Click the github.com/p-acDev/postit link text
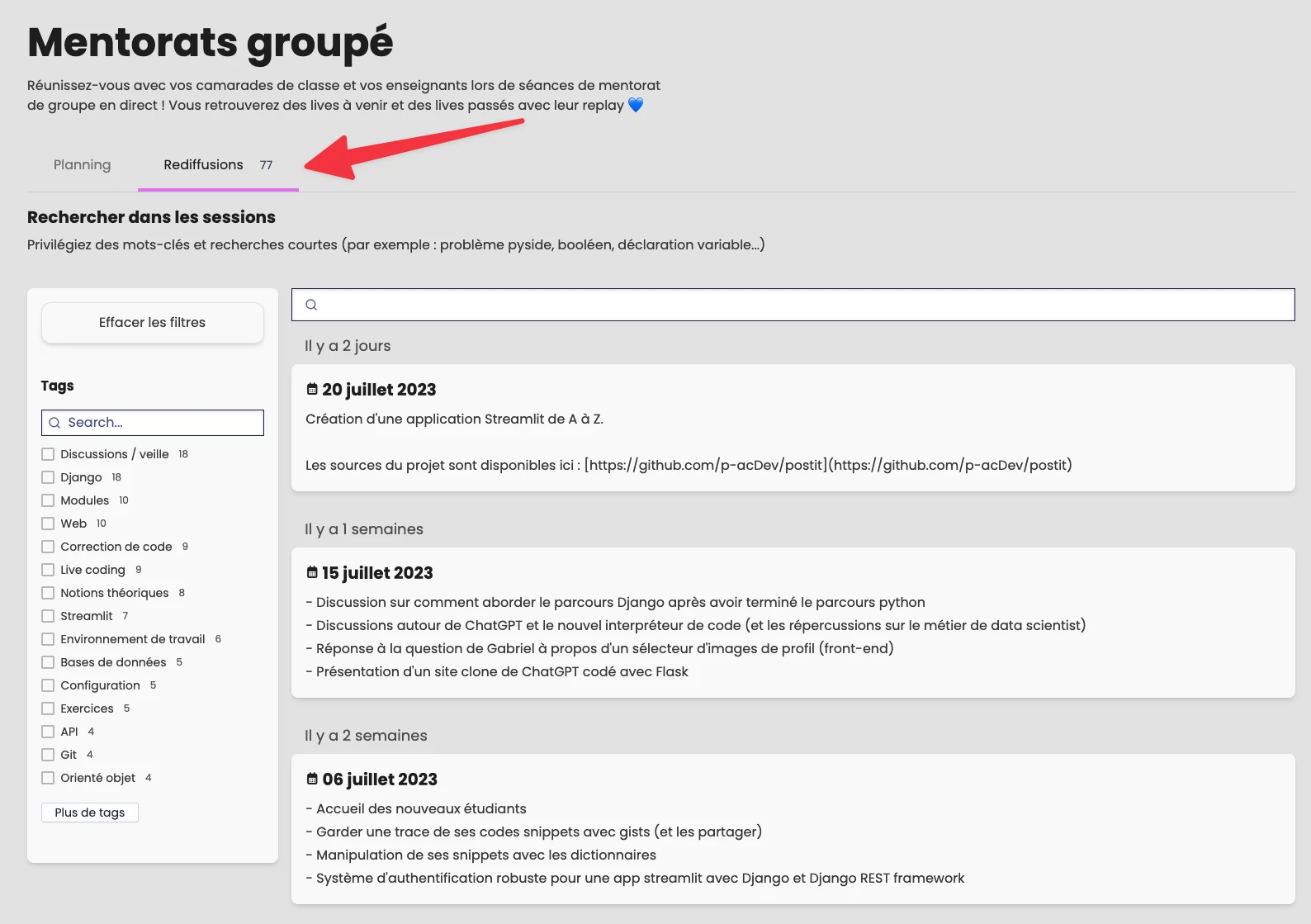Viewport: 1311px width, 924px height. tap(828, 466)
